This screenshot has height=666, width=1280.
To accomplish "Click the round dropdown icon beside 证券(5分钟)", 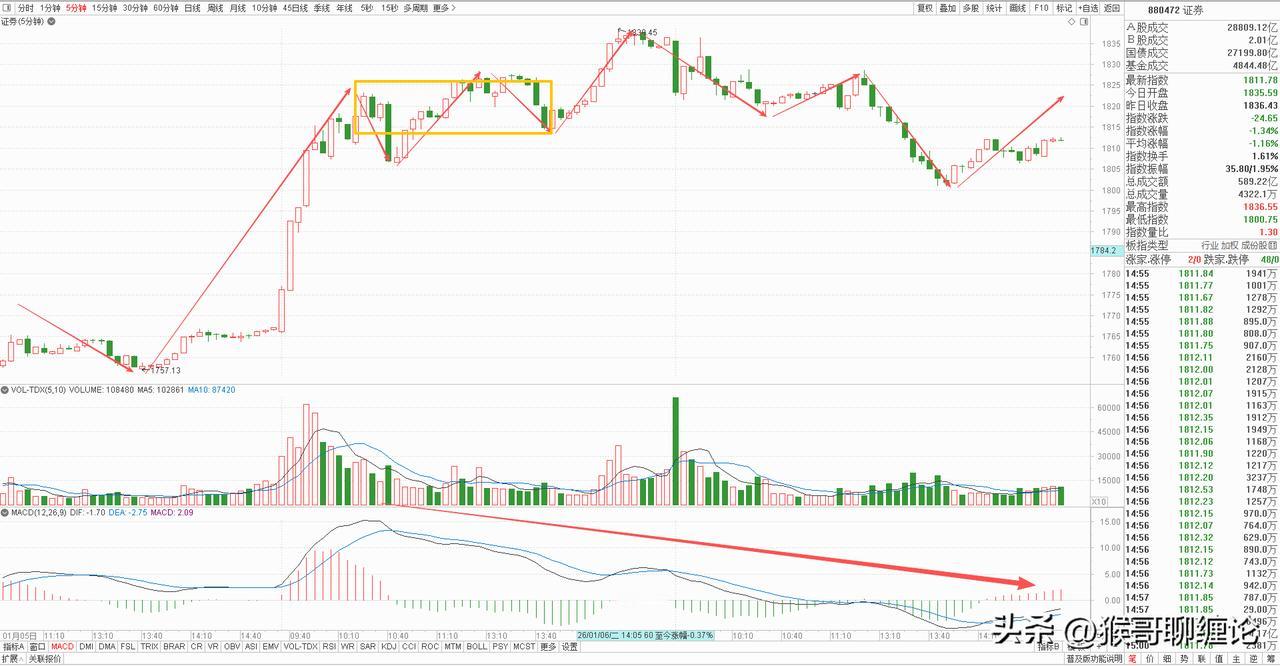I will click(x=51, y=21).
